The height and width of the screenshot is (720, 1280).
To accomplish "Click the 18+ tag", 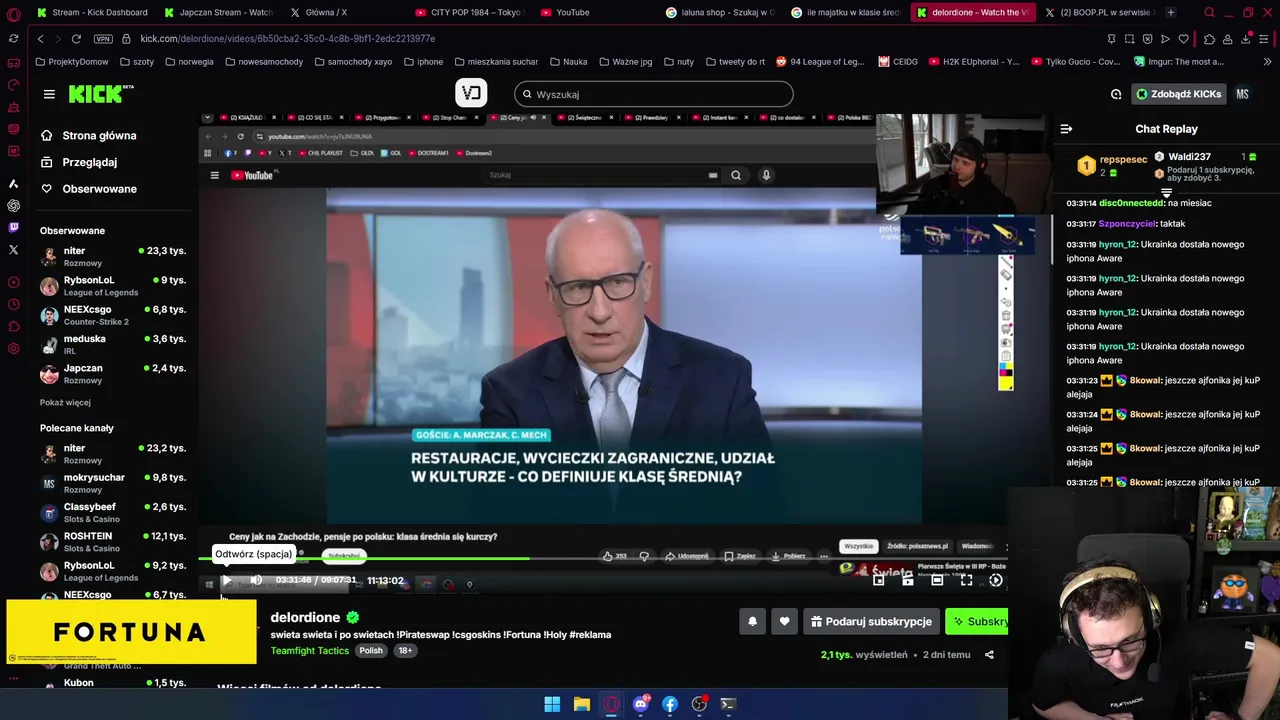I will 405,650.
